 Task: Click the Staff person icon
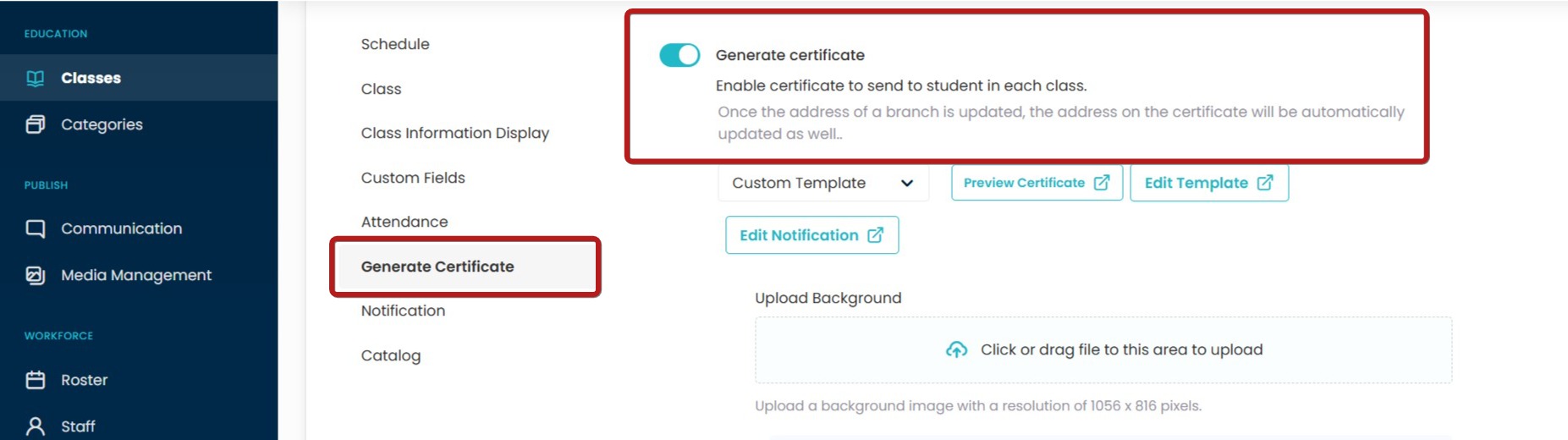36,426
